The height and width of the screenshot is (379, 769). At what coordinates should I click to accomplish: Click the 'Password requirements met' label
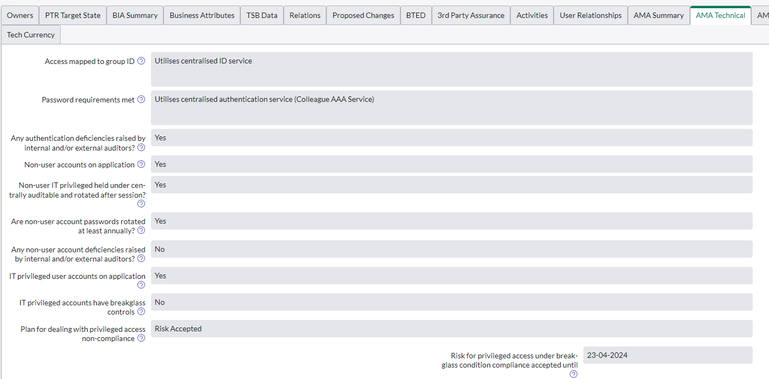(x=88, y=100)
